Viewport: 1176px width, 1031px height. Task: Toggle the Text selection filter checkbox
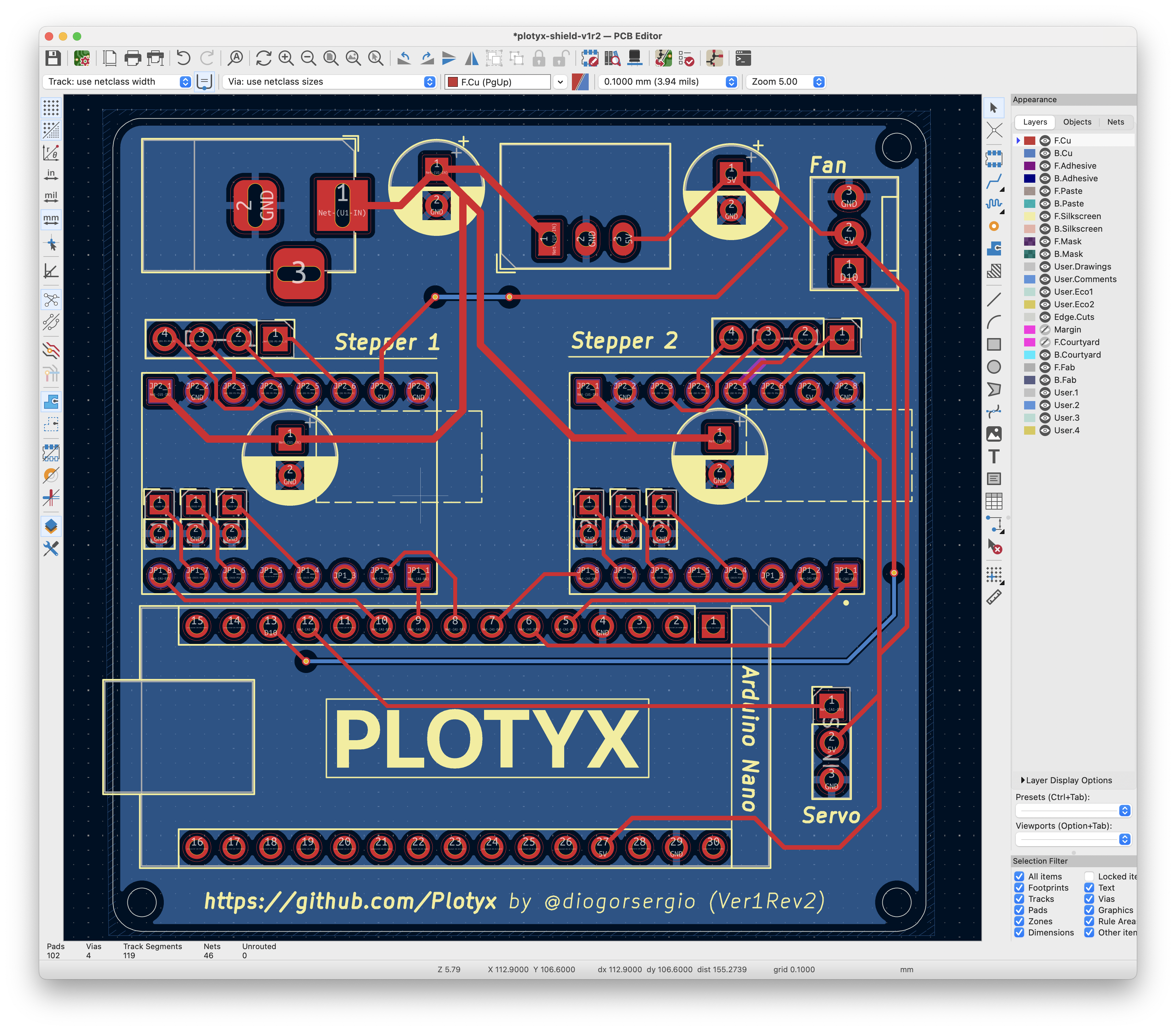[x=1089, y=888]
